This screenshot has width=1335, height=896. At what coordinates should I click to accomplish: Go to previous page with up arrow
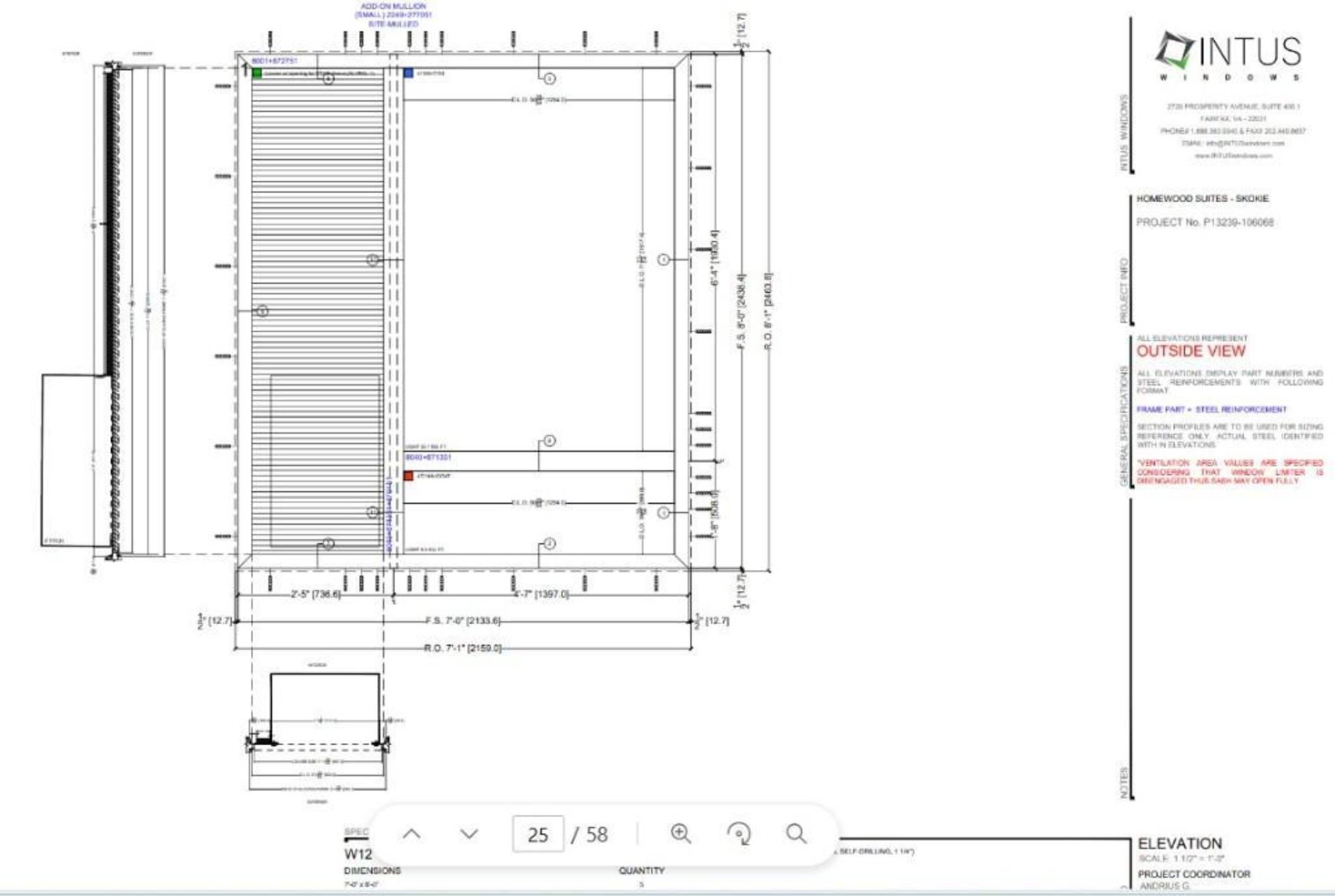pos(412,834)
